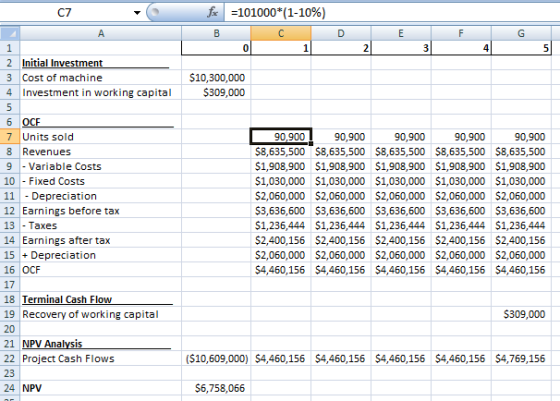
Task: Select row 24 header
Action: [x=10, y=388]
